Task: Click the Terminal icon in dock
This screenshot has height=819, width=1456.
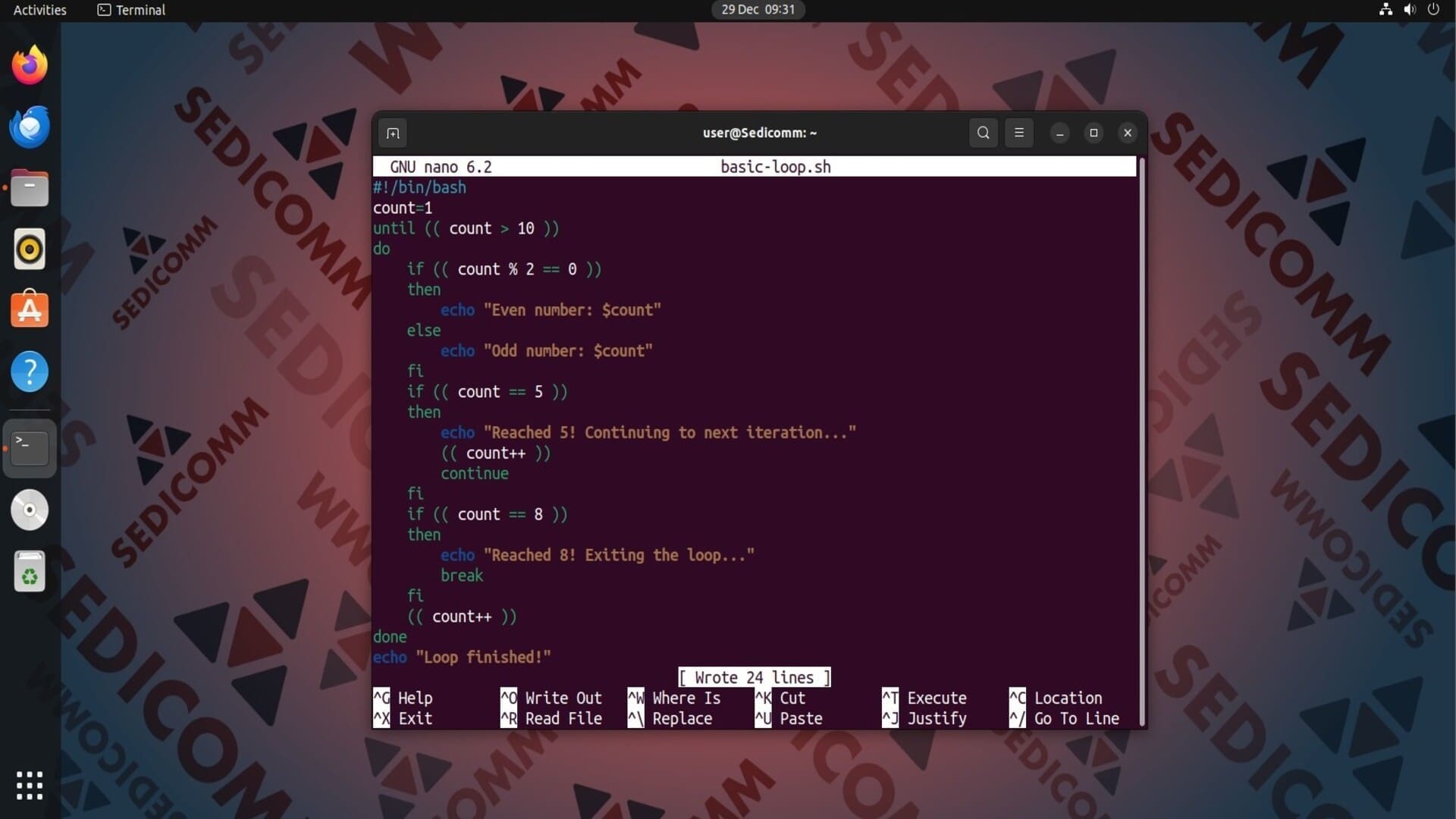Action: tap(30, 447)
